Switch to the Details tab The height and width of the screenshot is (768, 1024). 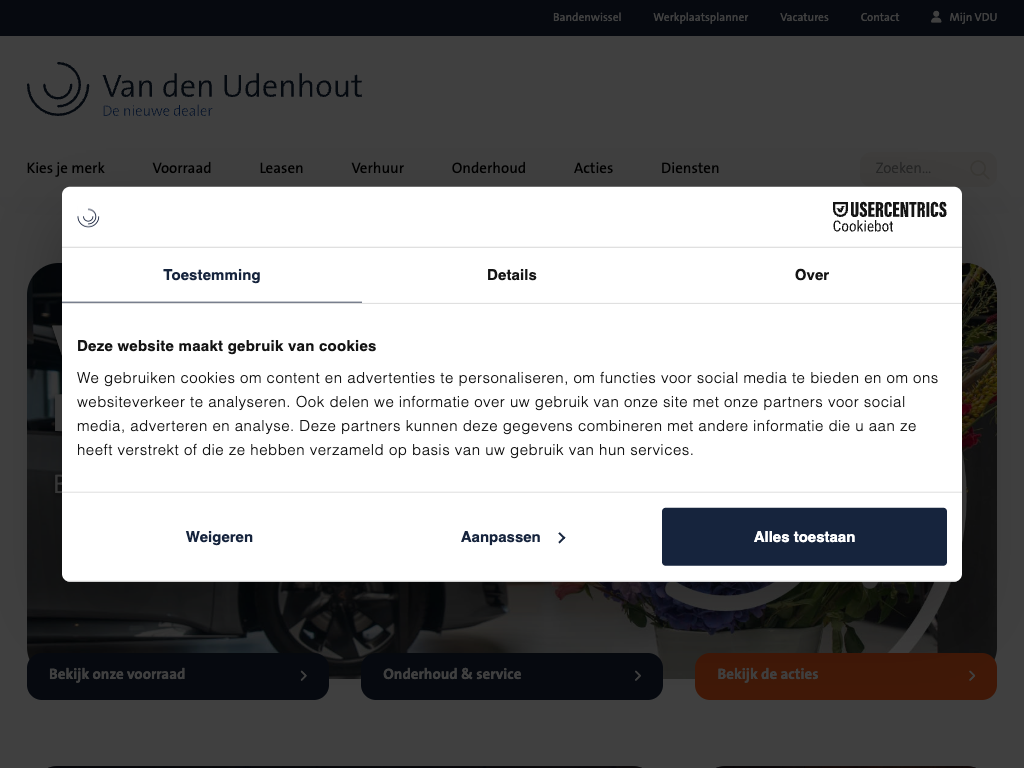coord(511,275)
